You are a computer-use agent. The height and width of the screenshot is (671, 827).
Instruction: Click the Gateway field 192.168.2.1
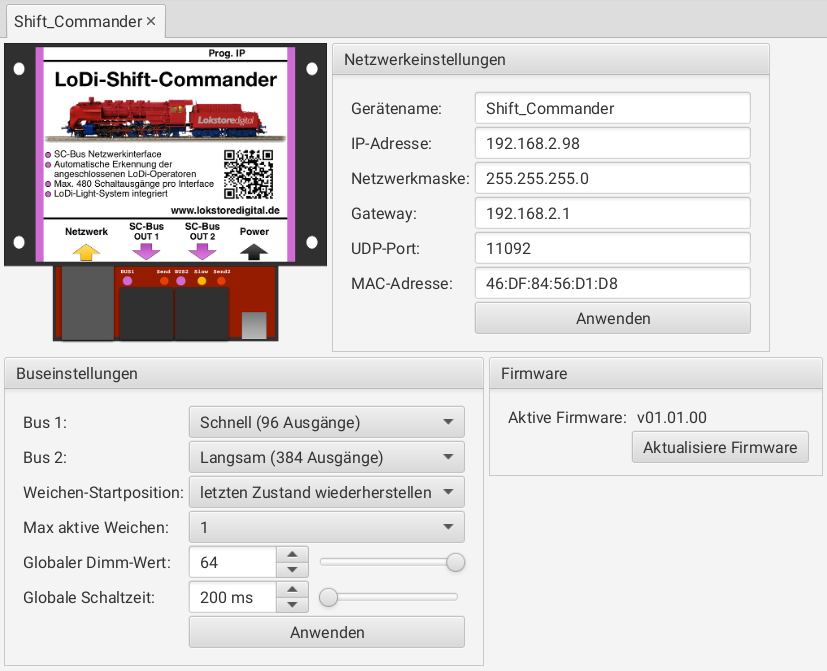pyautogui.click(x=612, y=213)
